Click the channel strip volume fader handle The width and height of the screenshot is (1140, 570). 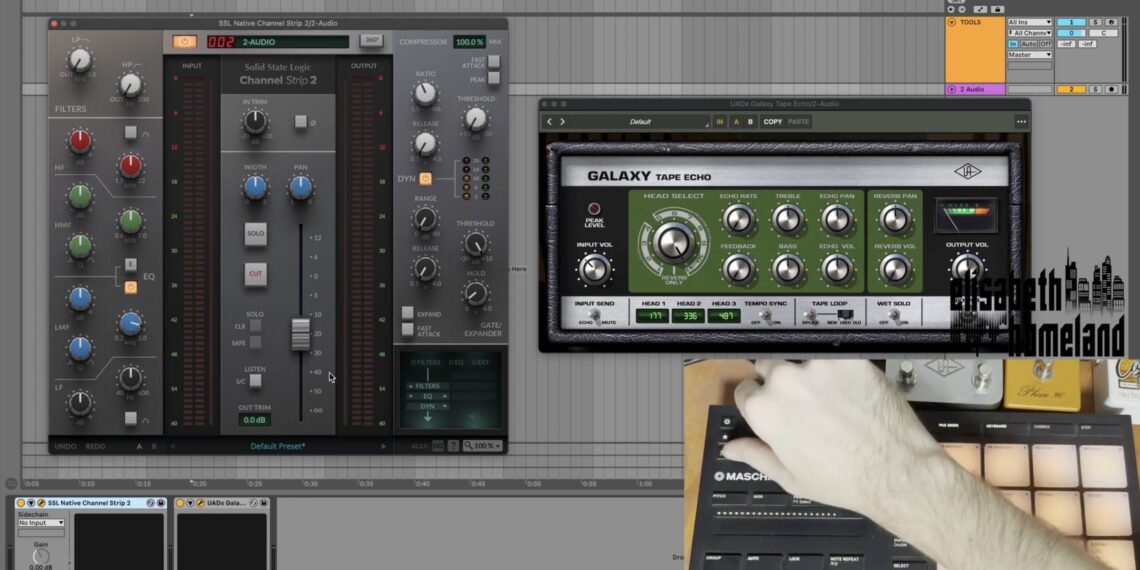tap(301, 335)
